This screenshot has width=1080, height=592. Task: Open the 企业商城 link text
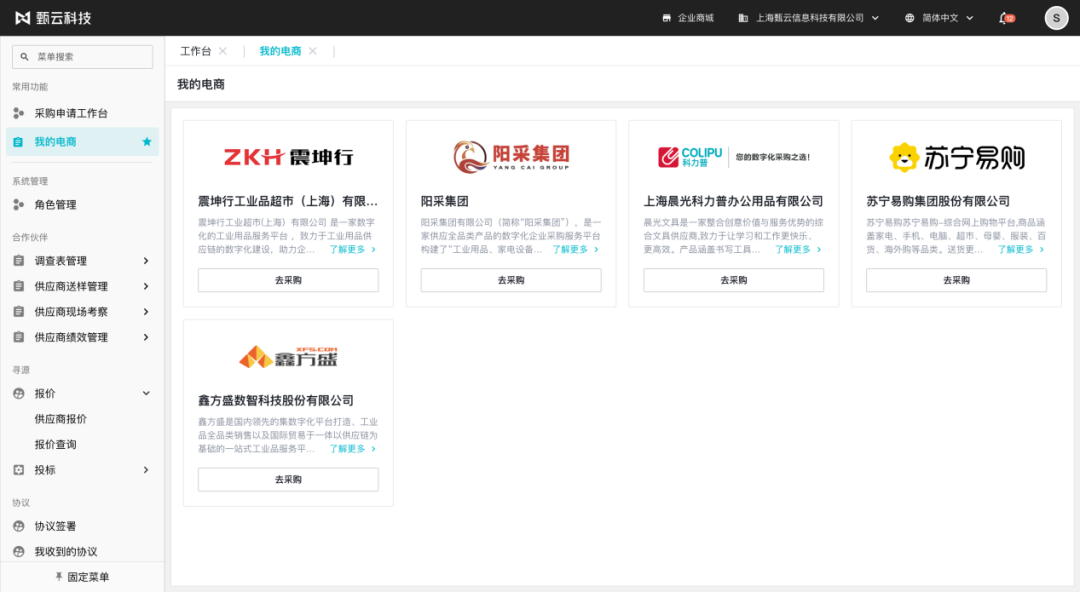[696, 18]
